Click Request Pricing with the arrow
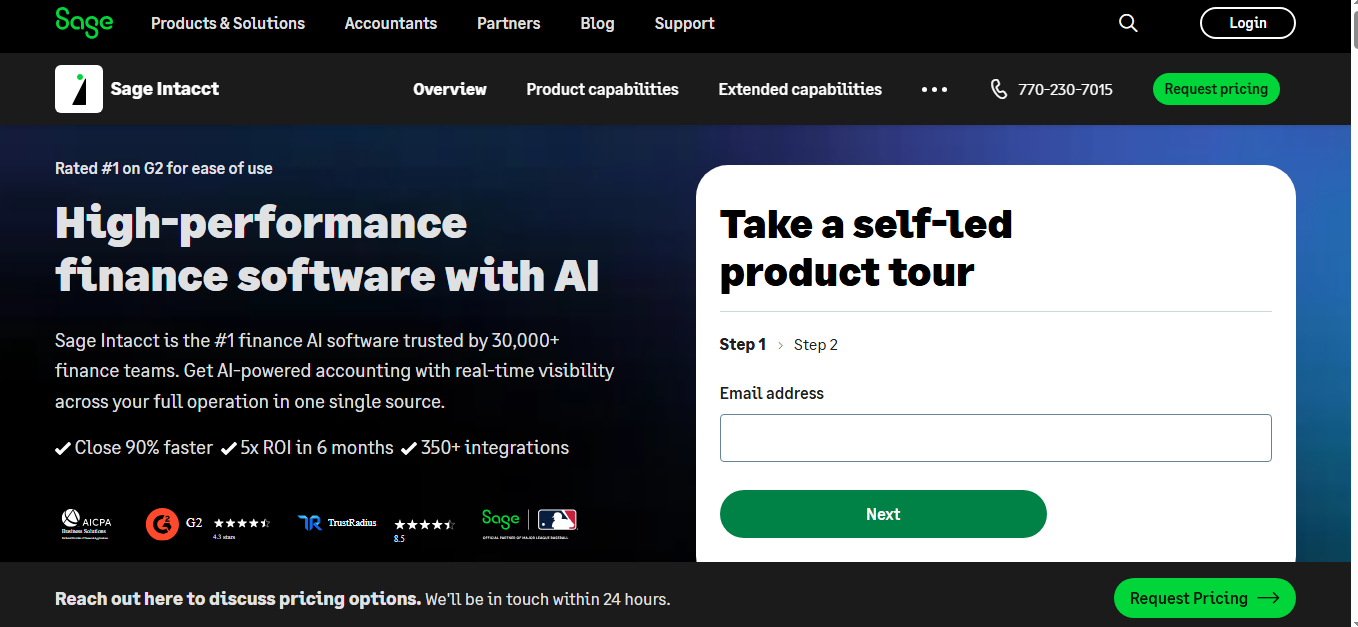 (x=1204, y=597)
